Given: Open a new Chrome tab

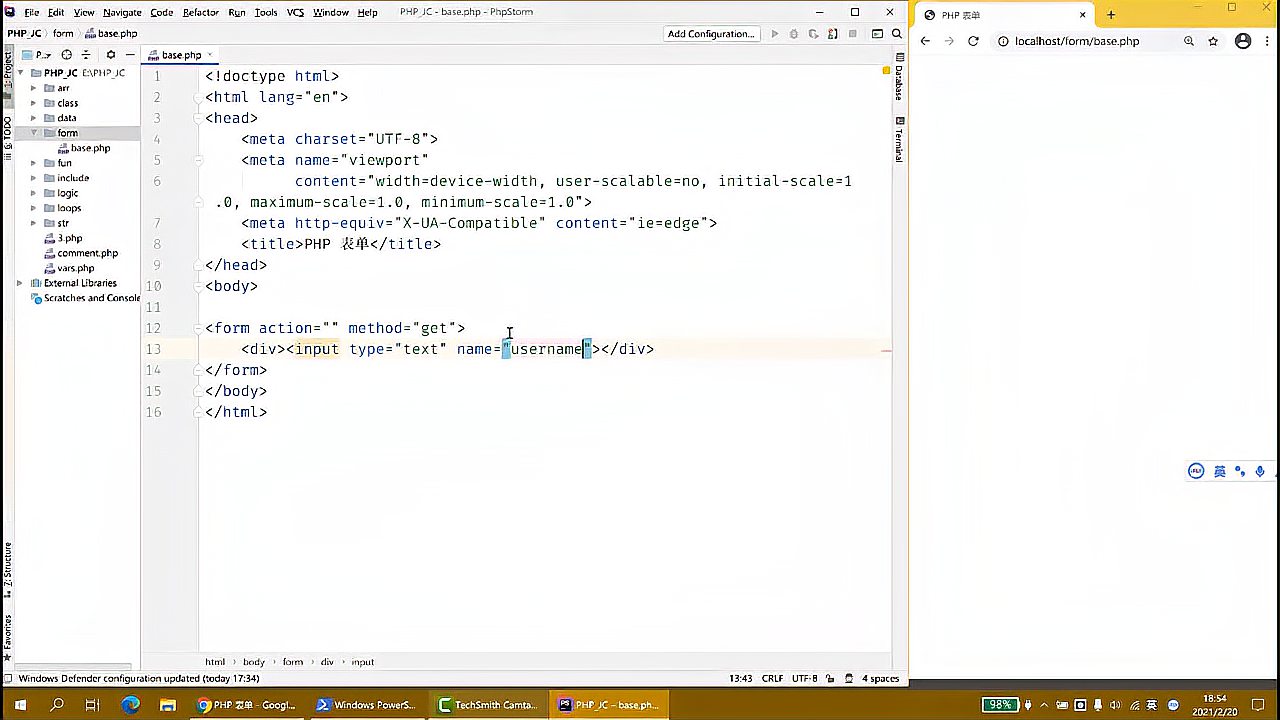Looking at the screenshot, I should [x=1111, y=15].
